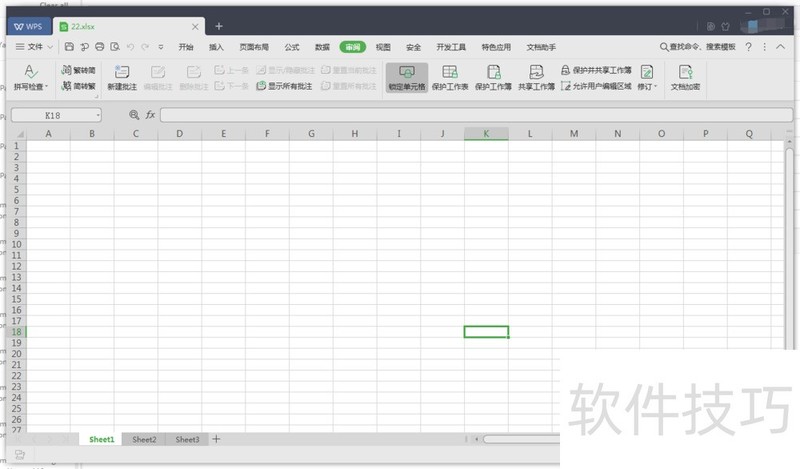
Task: Convert simplified to traditional (简转繁)
Action: coord(78,86)
